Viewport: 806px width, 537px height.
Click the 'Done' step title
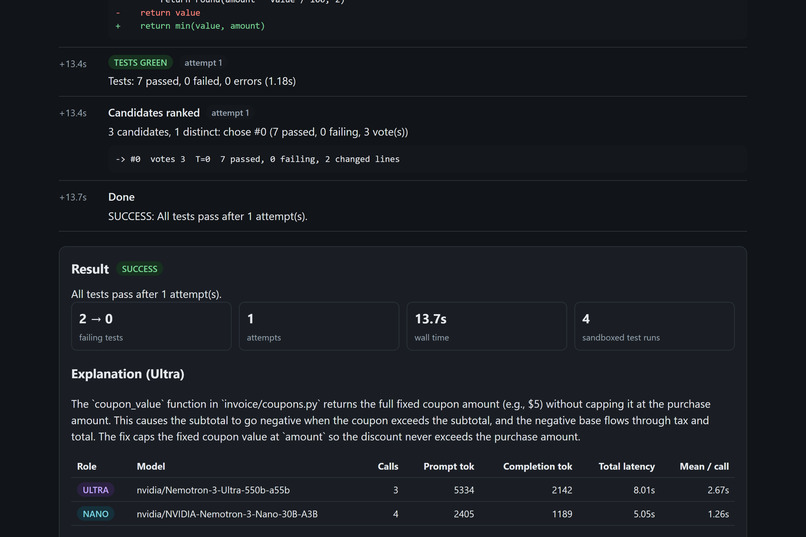[121, 197]
